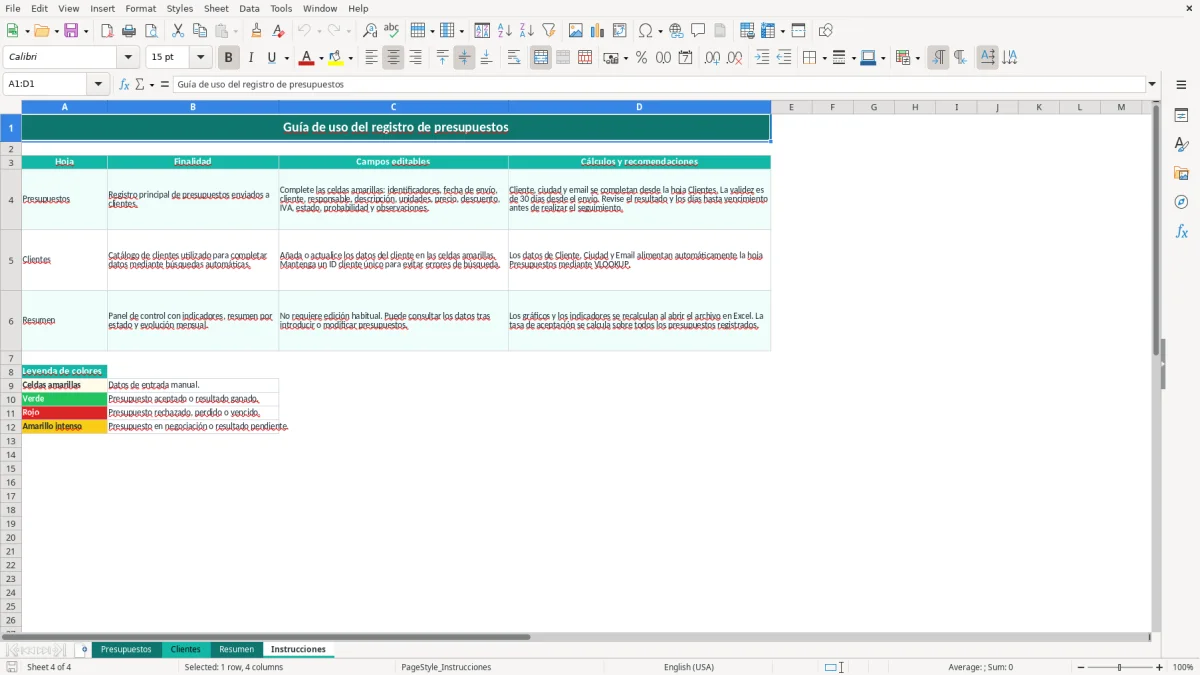
Task: Toggle Merge and Center Cells
Action: coord(541,58)
